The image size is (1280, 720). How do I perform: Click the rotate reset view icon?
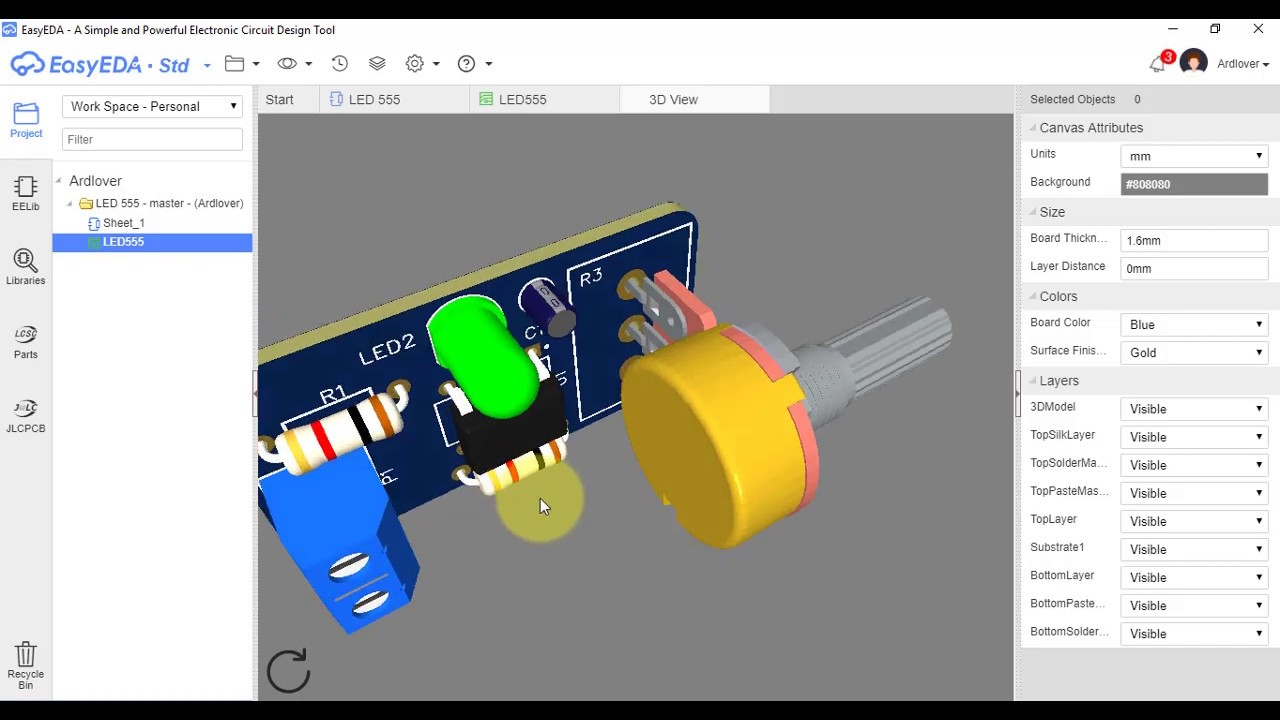click(x=289, y=671)
